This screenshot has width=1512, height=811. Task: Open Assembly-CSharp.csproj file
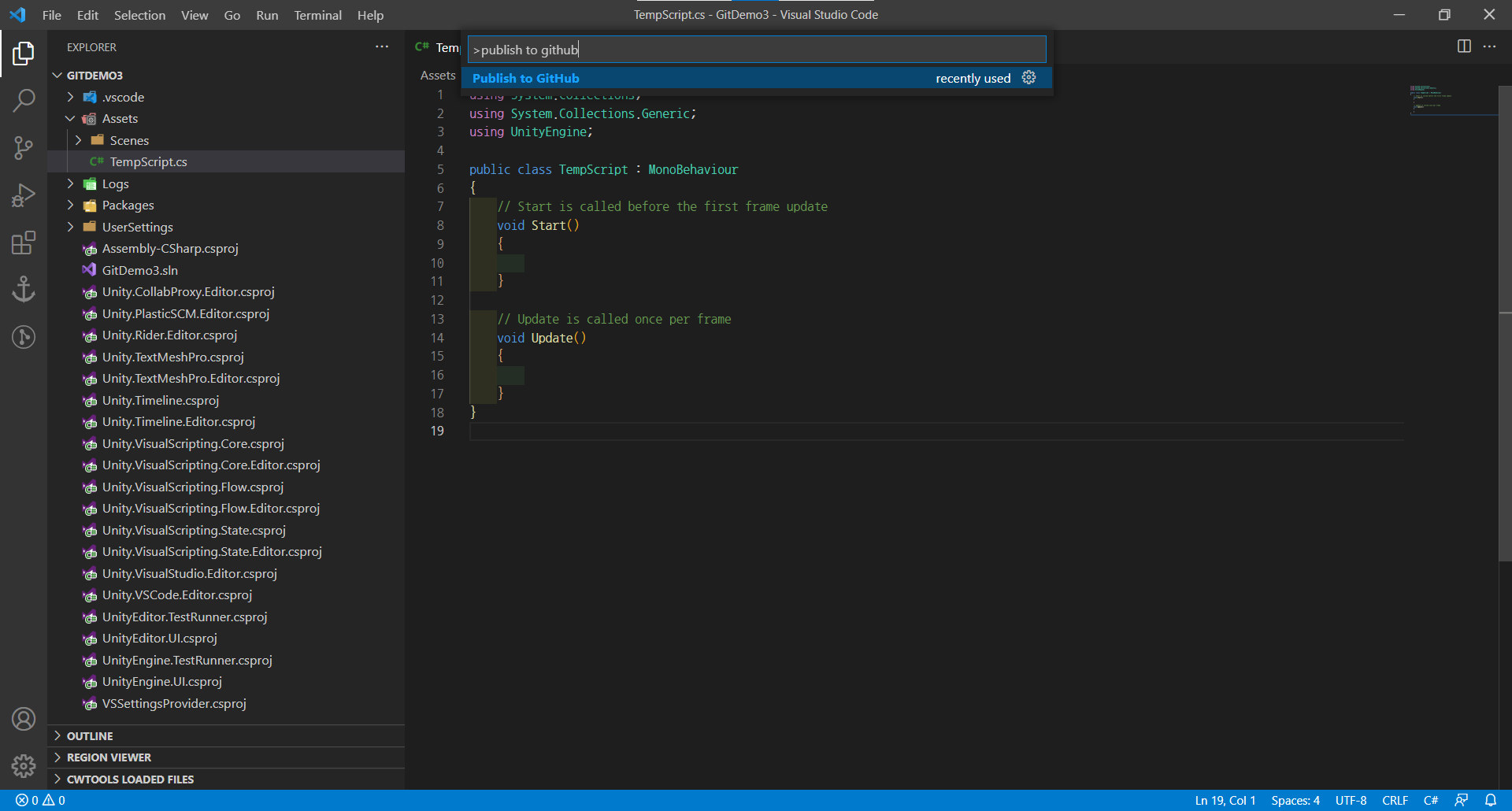coord(170,249)
